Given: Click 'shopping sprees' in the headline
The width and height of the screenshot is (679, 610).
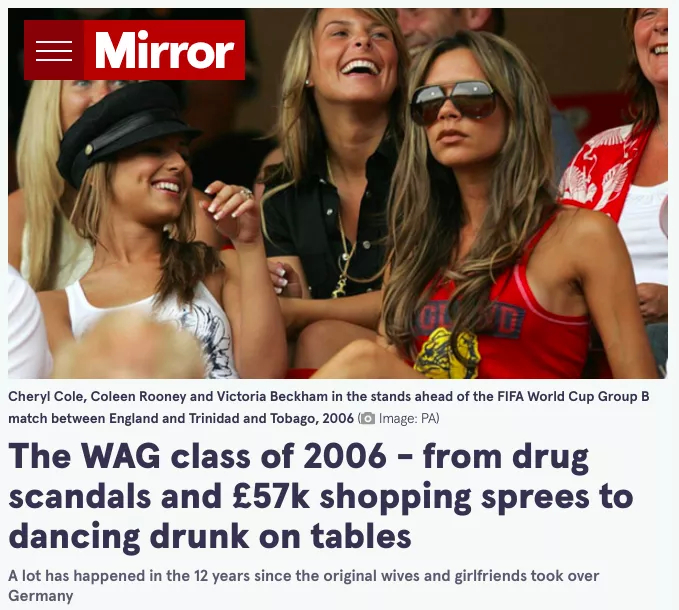Looking at the screenshot, I should tap(455, 498).
